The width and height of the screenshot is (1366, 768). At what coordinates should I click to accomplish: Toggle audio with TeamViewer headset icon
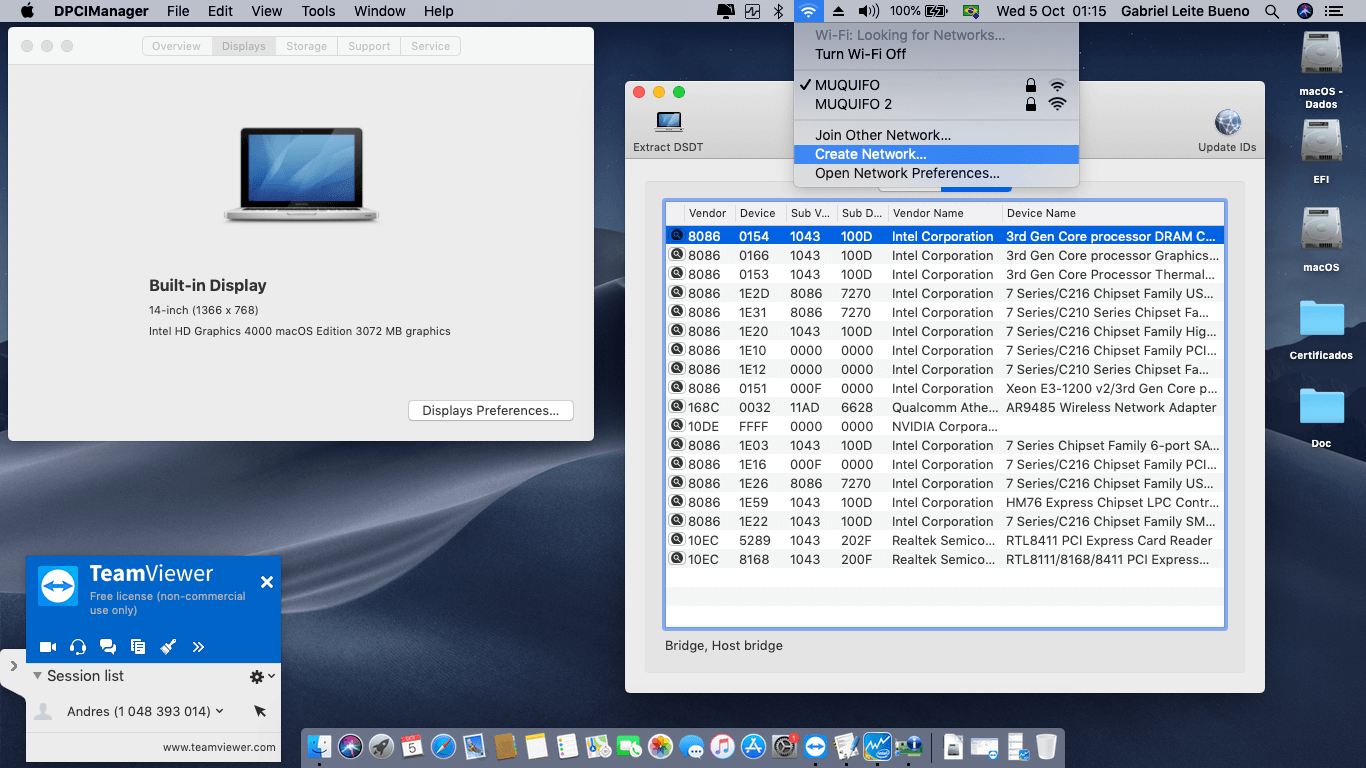pyautogui.click(x=77, y=647)
